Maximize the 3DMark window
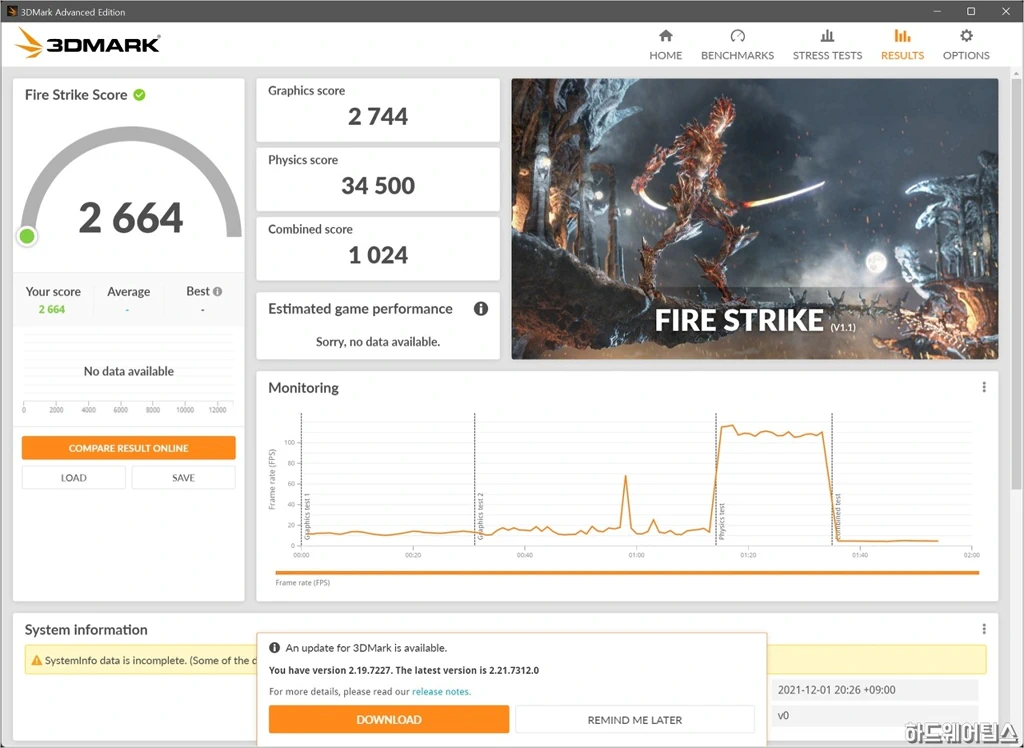The width and height of the screenshot is (1024, 748). pyautogui.click(x=971, y=11)
